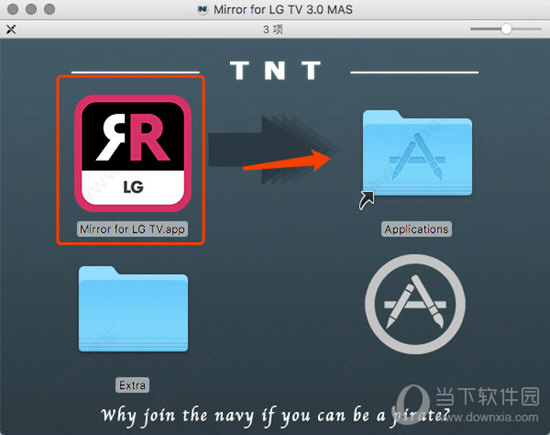Click the alias arrow badge on Applications folder
Image resolution: width=550 pixels, height=435 pixels.
366,201
